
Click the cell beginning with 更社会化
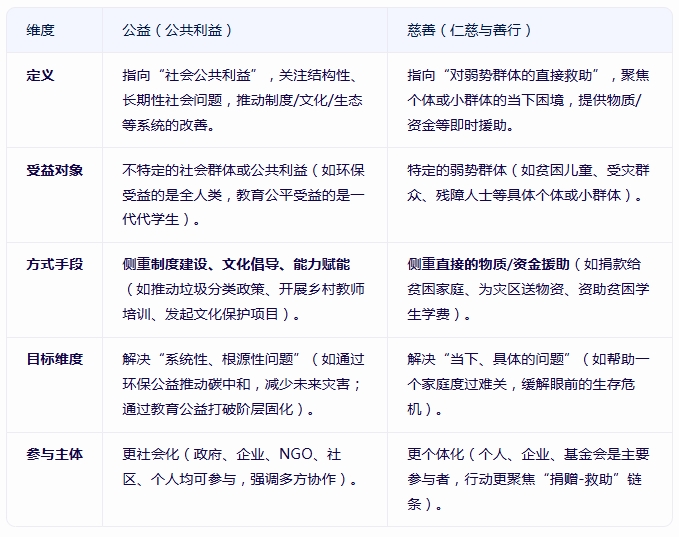pyautogui.click(x=243, y=466)
